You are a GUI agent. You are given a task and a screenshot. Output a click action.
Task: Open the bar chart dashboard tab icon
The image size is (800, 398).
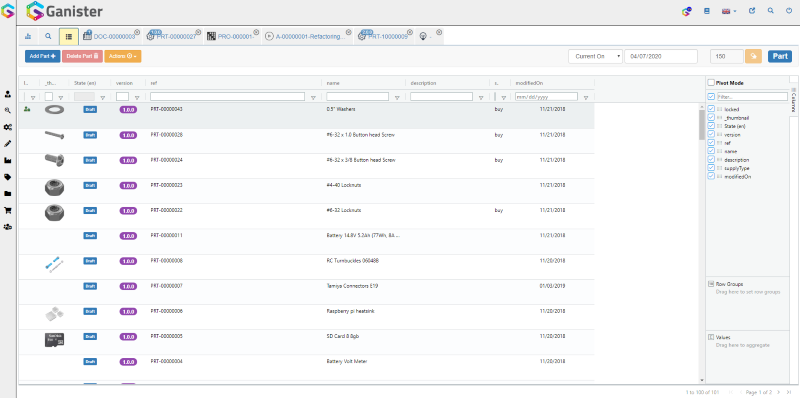28,36
